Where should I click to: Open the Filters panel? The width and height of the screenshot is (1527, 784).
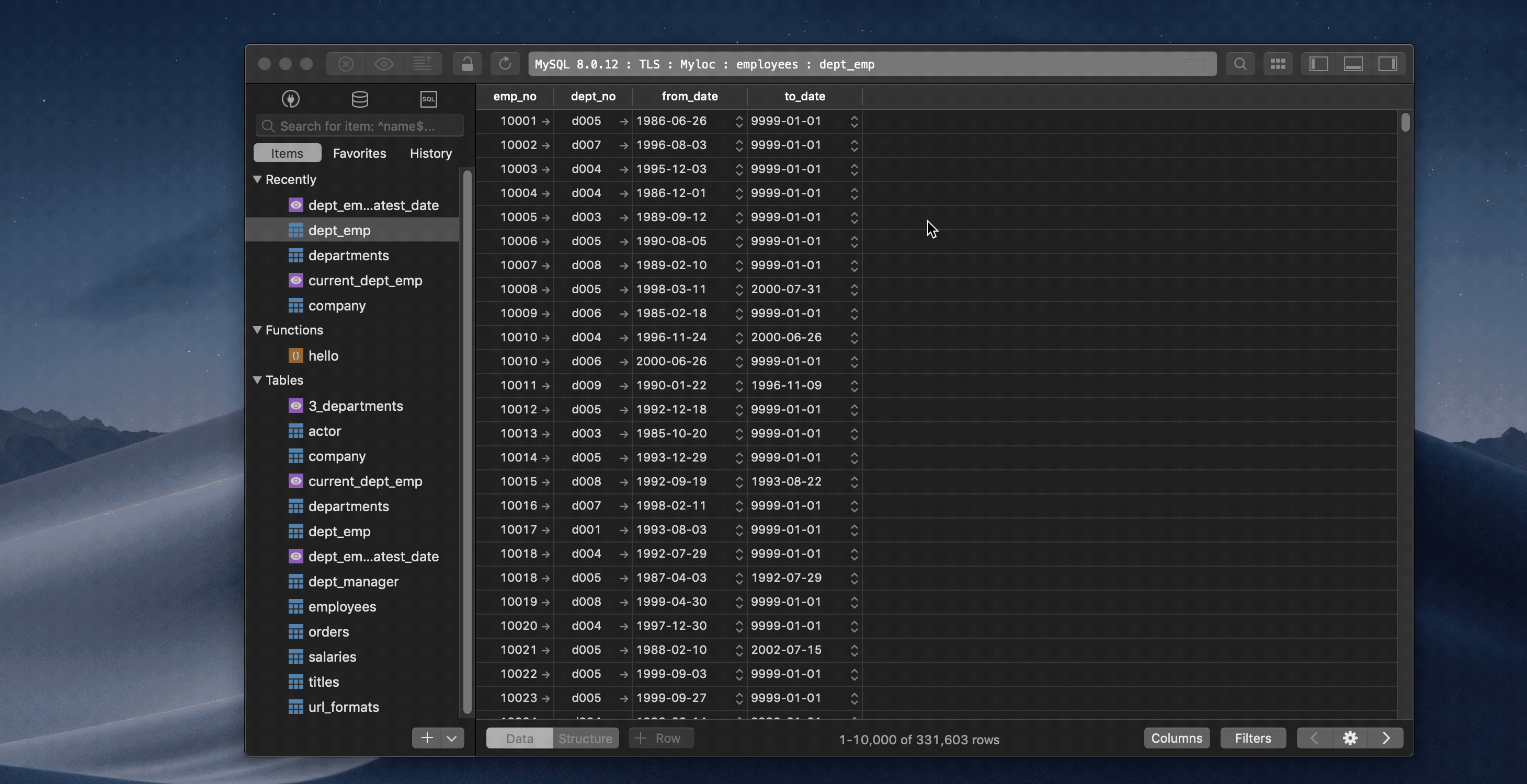[1252, 739]
